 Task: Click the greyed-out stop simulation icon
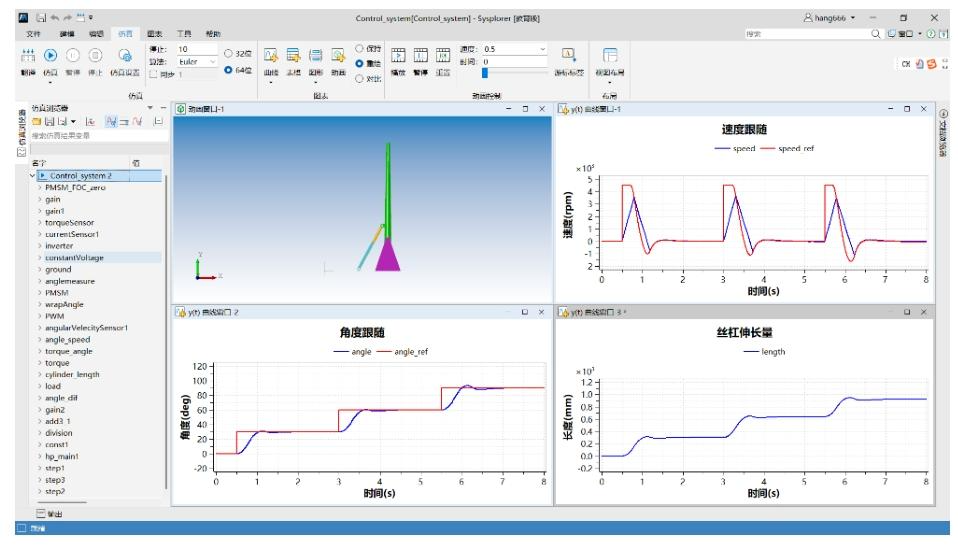coord(95,56)
